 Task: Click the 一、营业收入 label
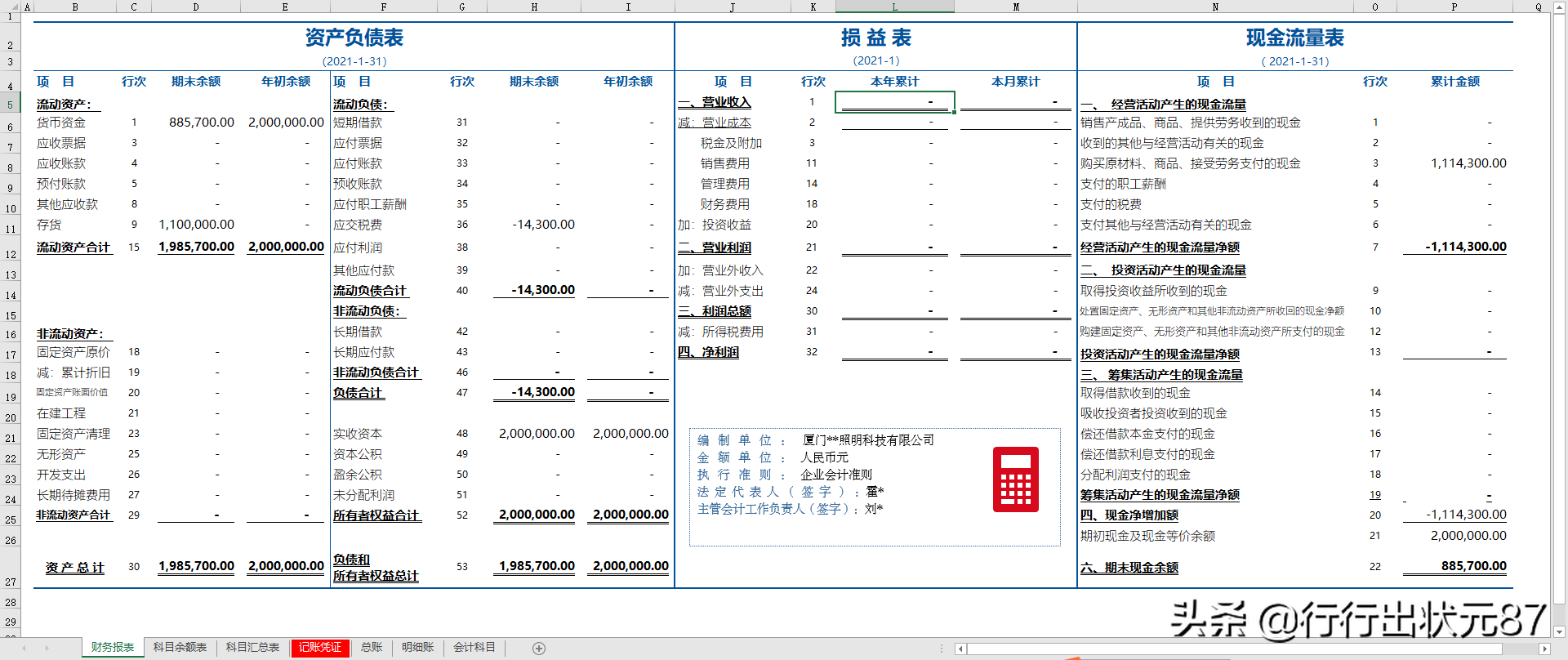click(715, 102)
